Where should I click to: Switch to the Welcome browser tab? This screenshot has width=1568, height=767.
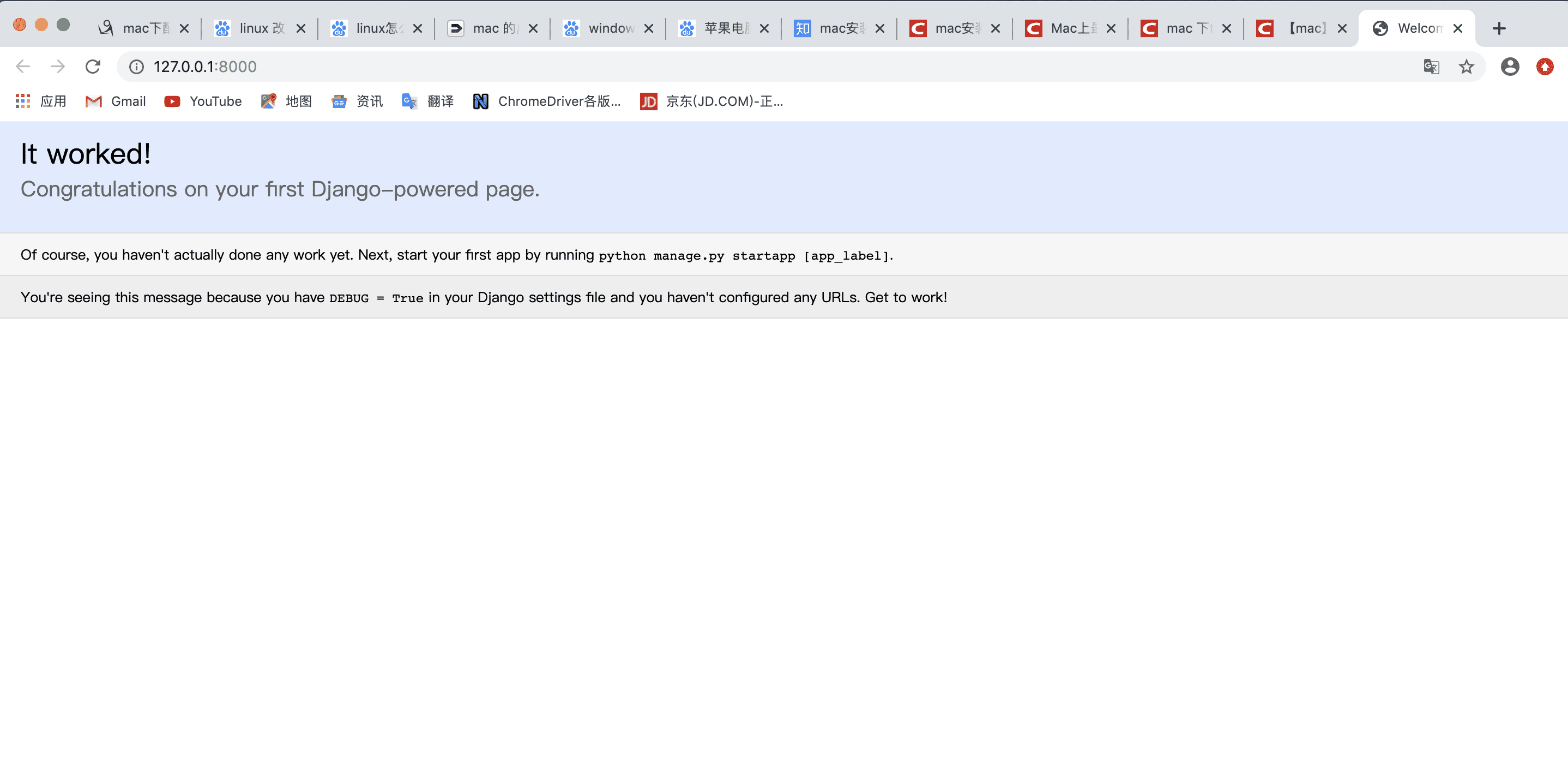[1416, 27]
